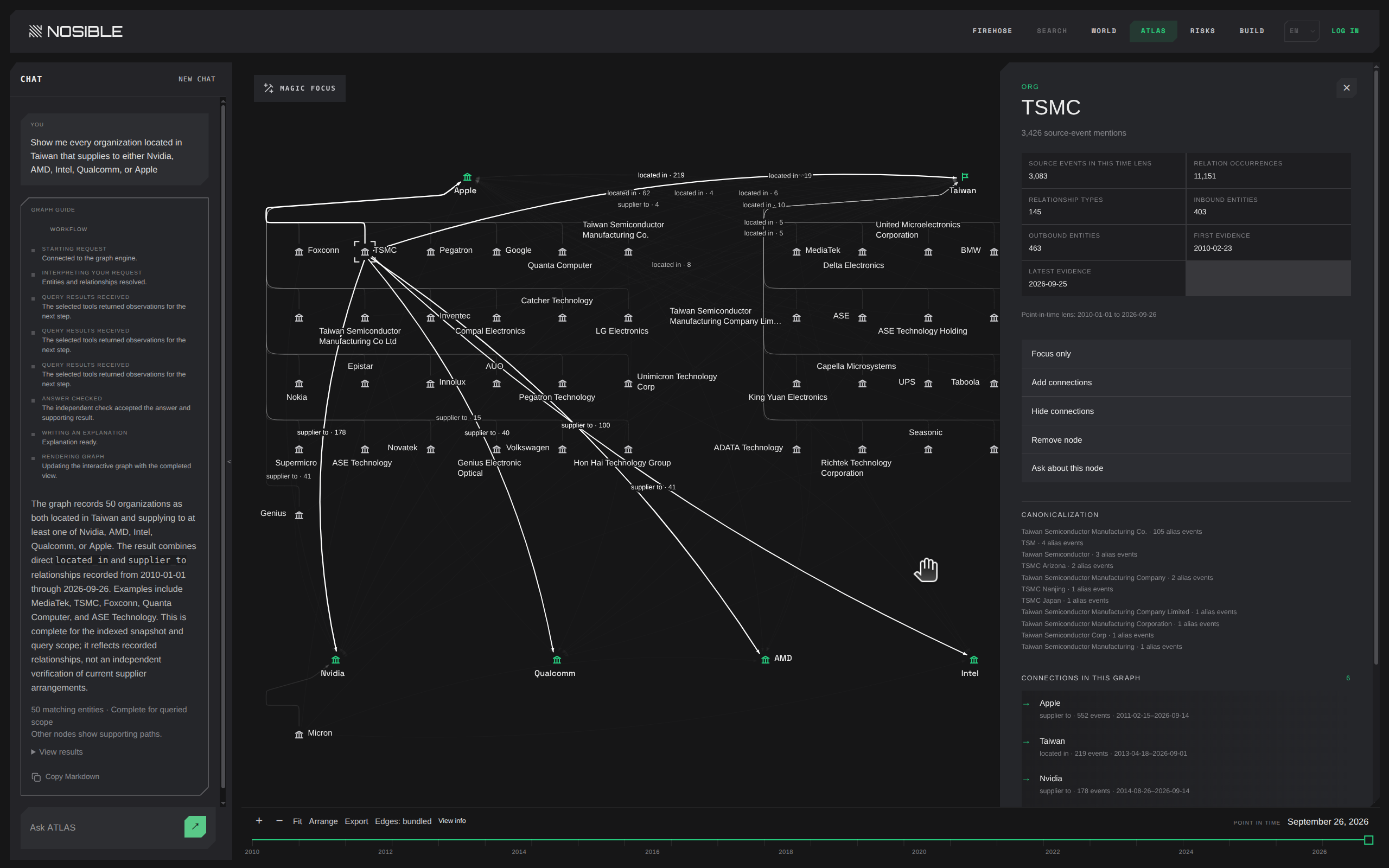Click the Copy Markdown icon
This screenshot has width=1389, height=868.
point(36,777)
